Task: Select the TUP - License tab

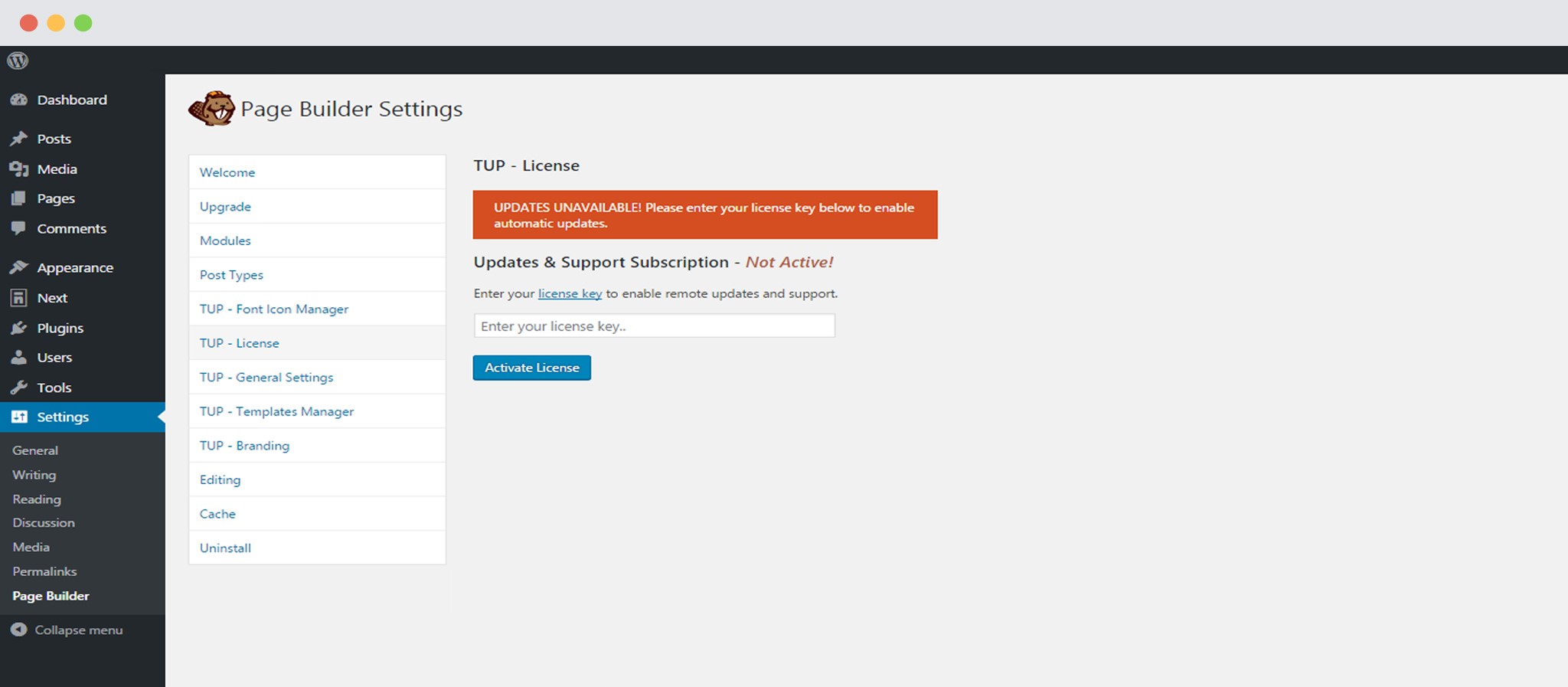Action: pos(317,343)
